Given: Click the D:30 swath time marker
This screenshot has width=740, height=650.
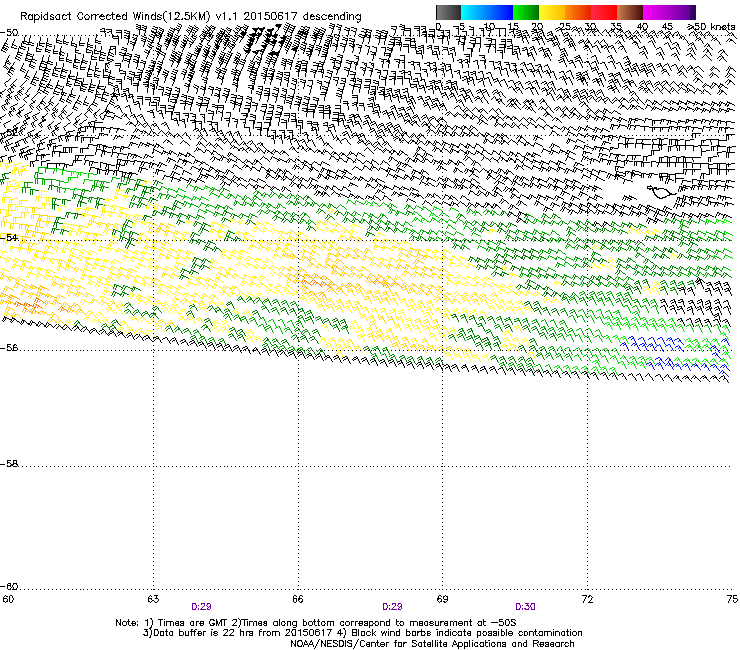Looking at the screenshot, I should (x=525, y=607).
